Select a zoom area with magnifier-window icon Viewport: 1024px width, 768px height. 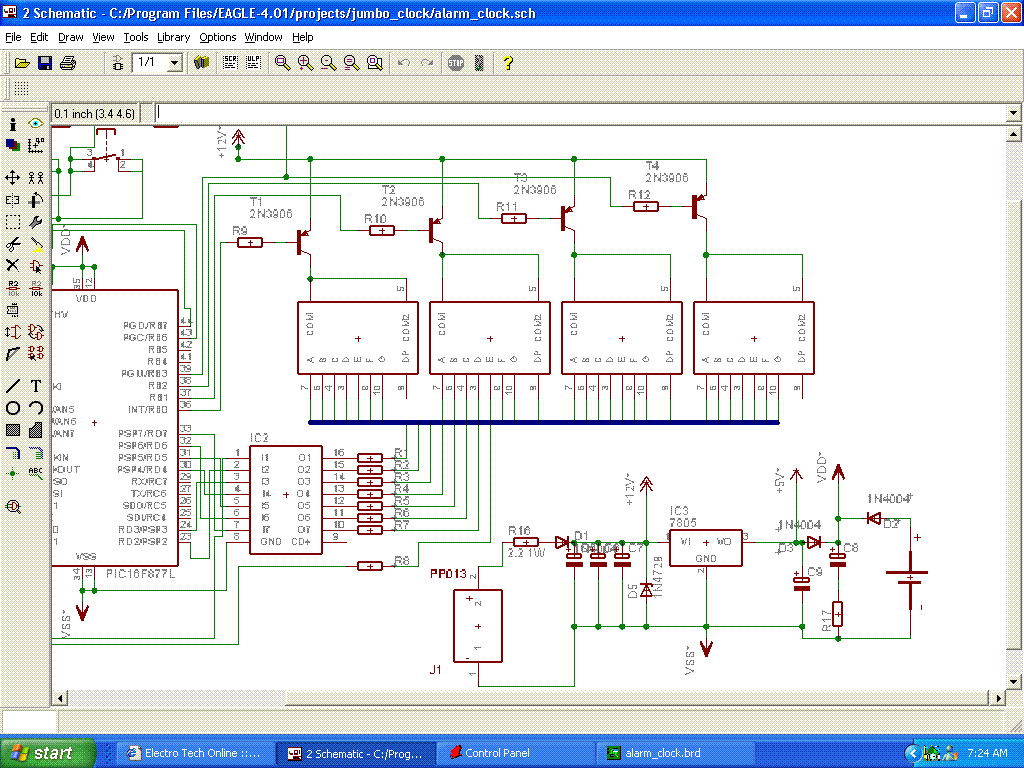pos(374,63)
